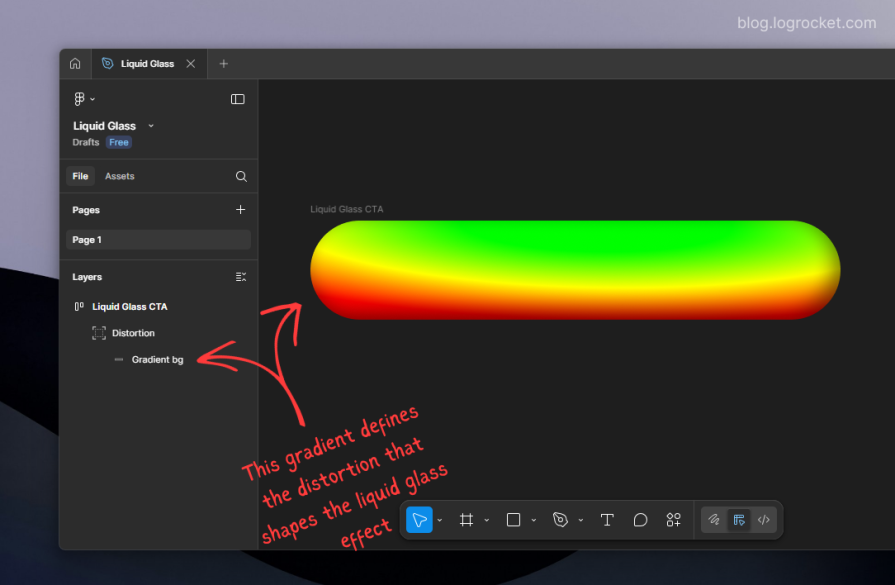Add a new page with the plus button

tap(240, 210)
